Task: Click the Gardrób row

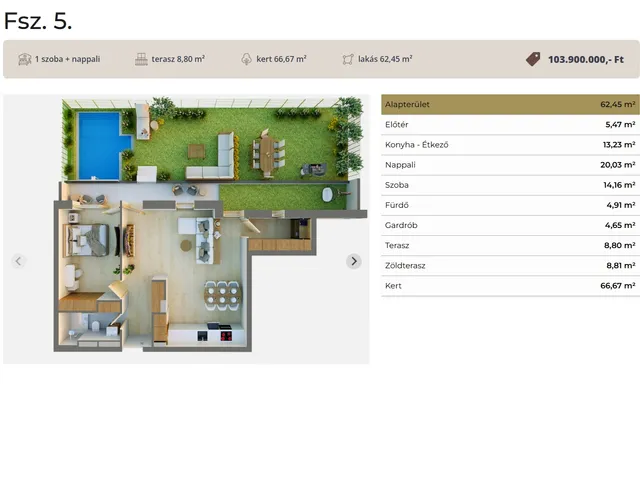Action: click(x=510, y=226)
